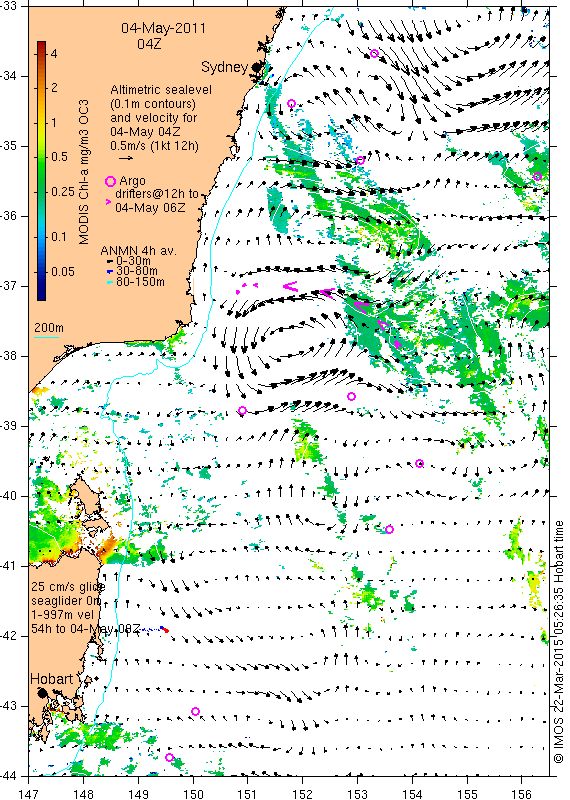Click the '04Z' time label under the date
This screenshot has width=570, height=800.
(149, 44)
